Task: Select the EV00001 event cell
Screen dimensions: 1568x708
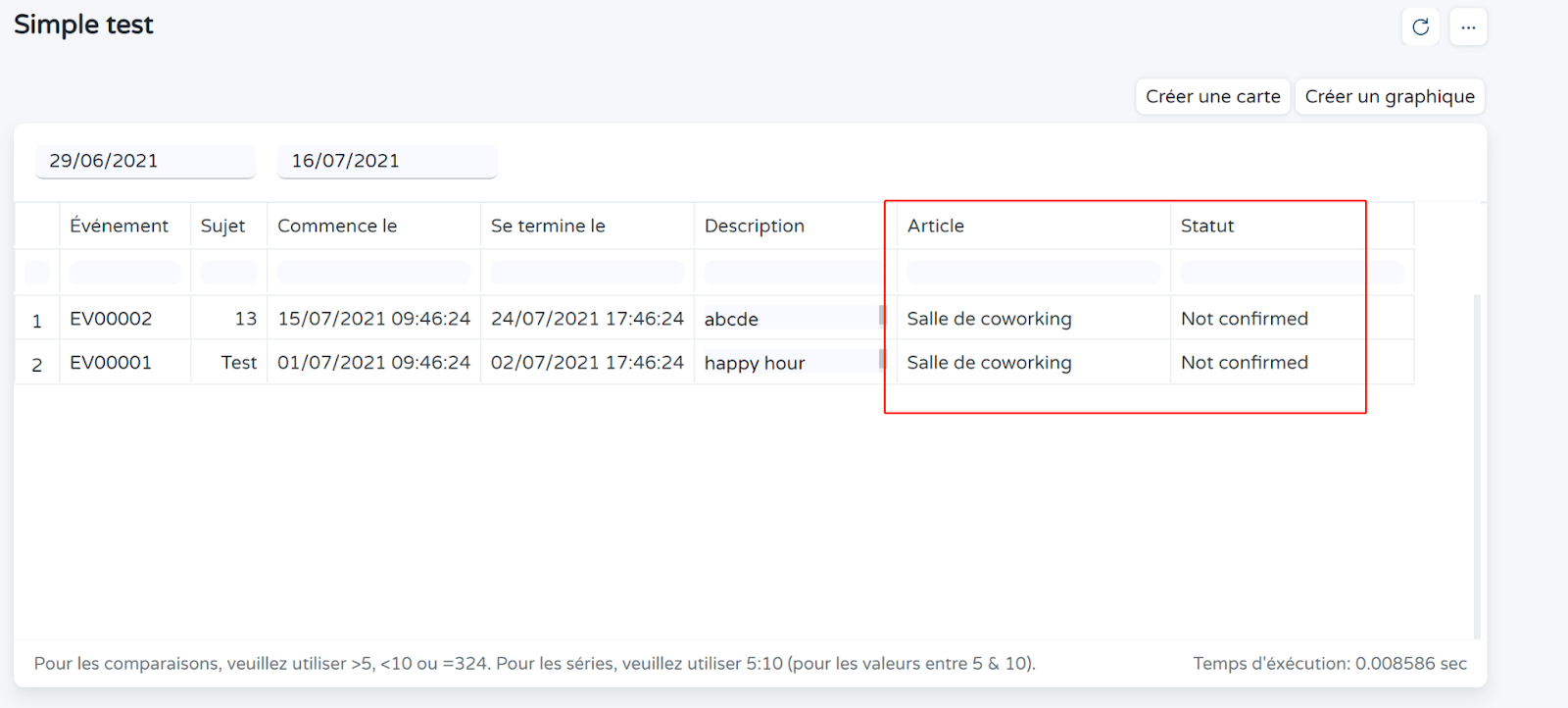Action: [112, 363]
